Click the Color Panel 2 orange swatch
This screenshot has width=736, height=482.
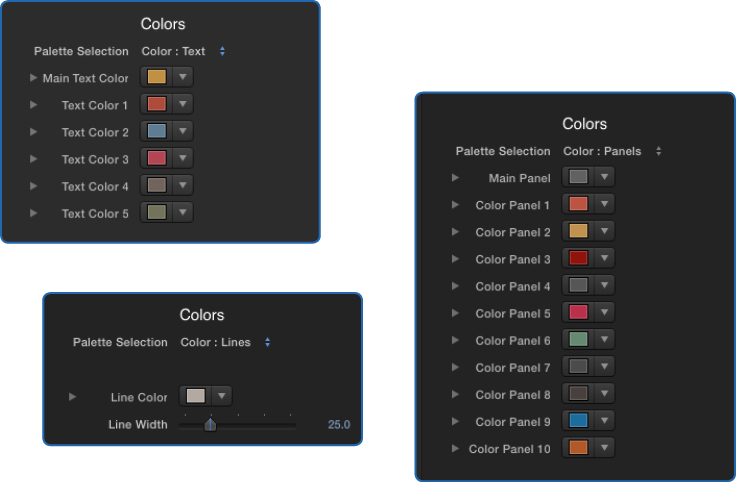click(578, 230)
